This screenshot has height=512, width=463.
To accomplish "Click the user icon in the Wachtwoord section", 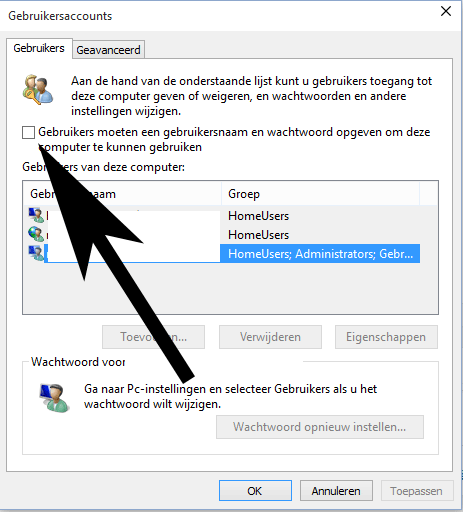I will point(54,398).
